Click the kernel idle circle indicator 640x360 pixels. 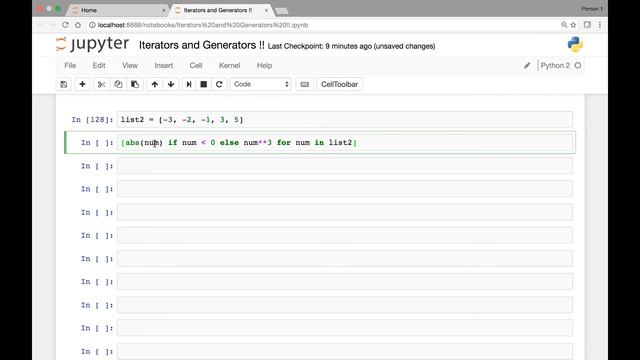click(x=578, y=65)
